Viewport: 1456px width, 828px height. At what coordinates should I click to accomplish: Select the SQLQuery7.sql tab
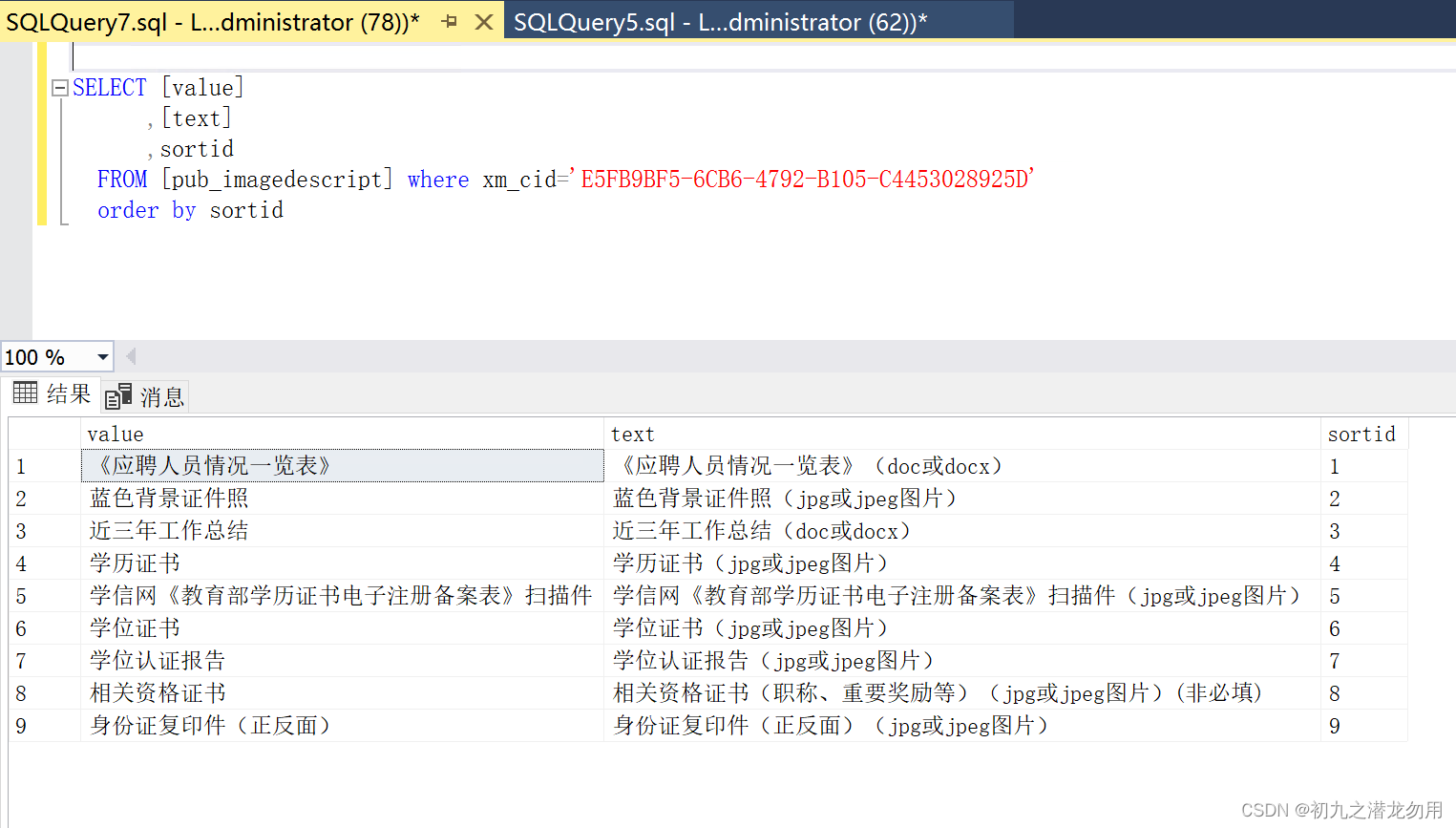pos(213,22)
